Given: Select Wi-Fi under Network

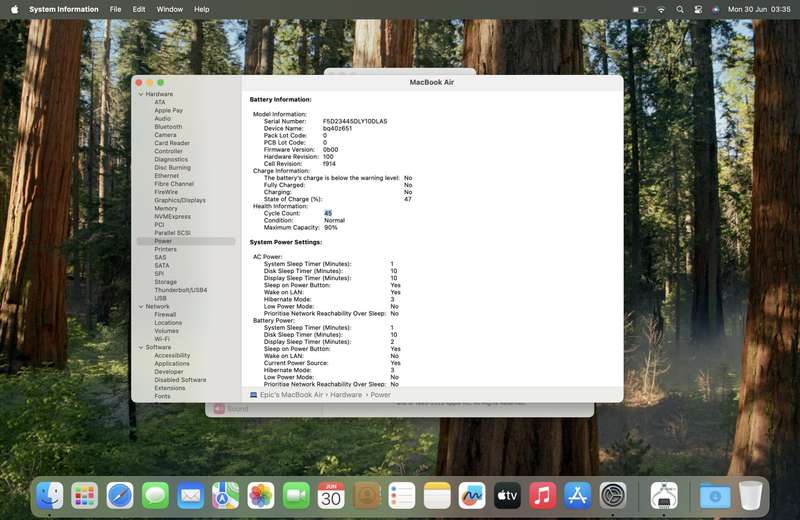Looking at the screenshot, I should pos(162,339).
